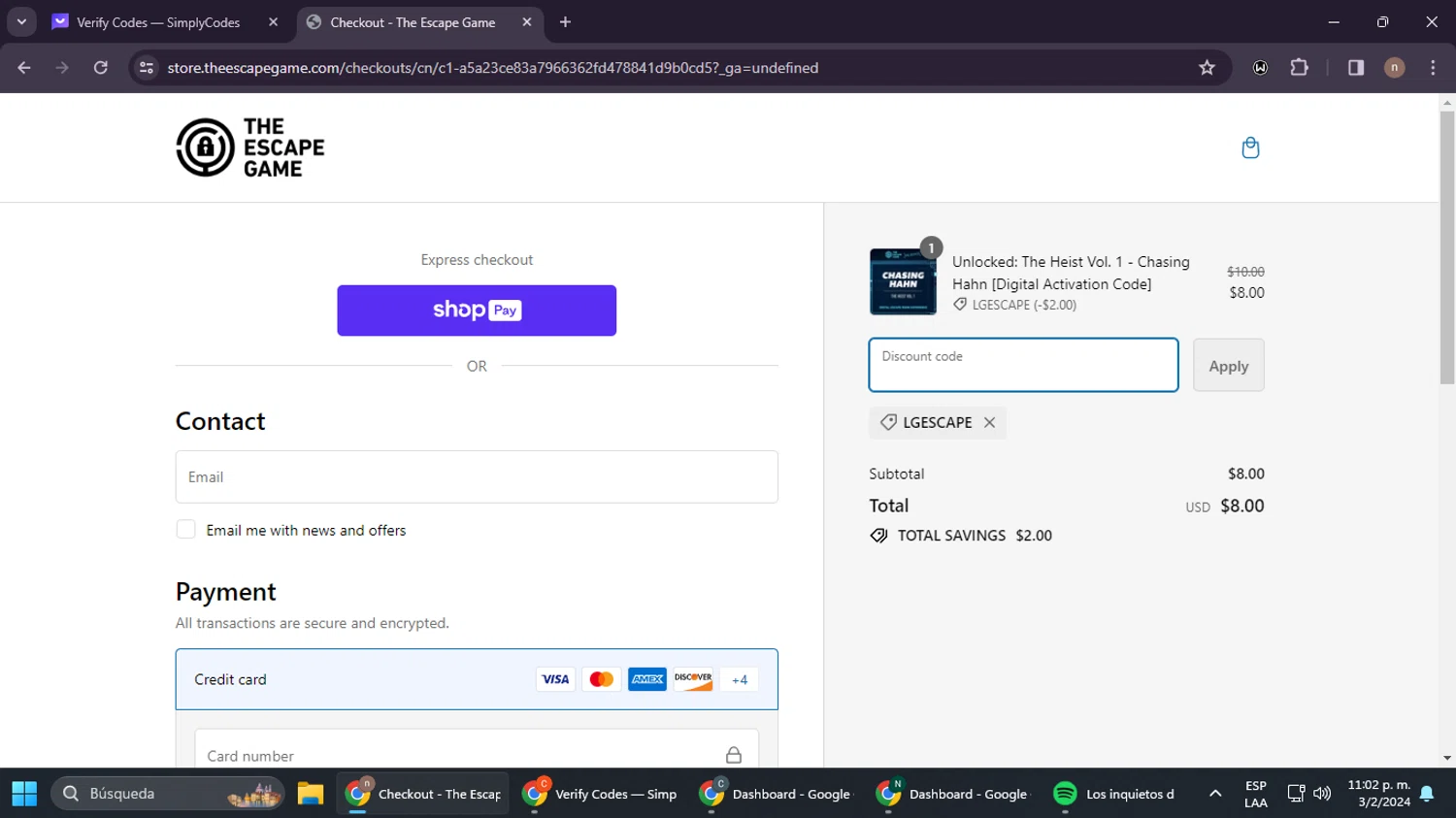Go back to the previous page
1456x818 pixels.
(24, 68)
